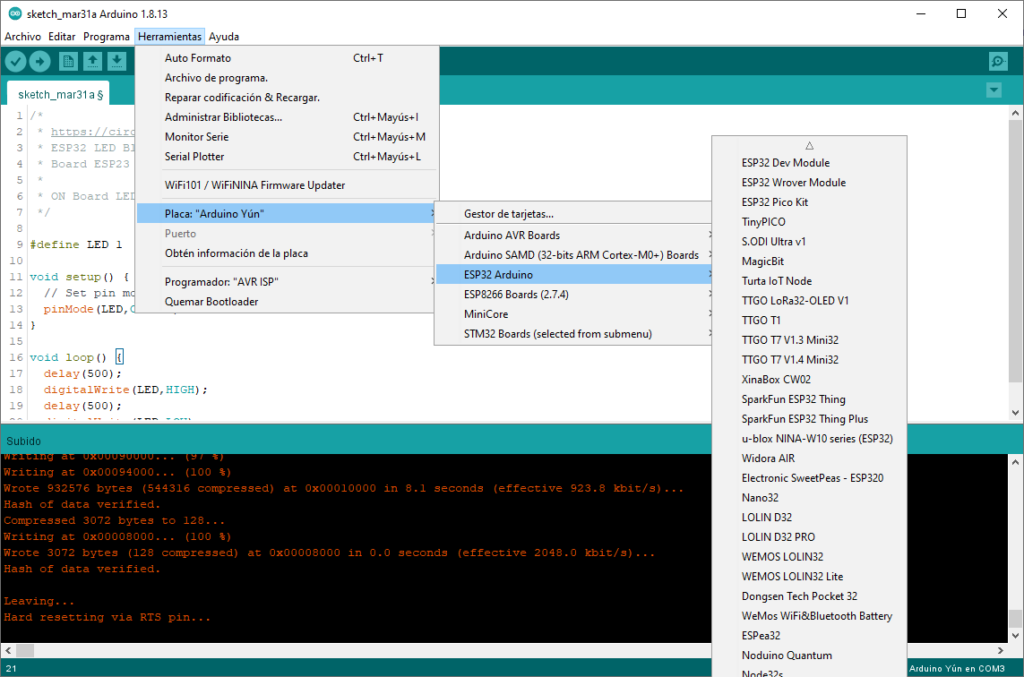The width and height of the screenshot is (1024, 677).
Task: Click the board list scroll-up triangle
Action: click(809, 146)
